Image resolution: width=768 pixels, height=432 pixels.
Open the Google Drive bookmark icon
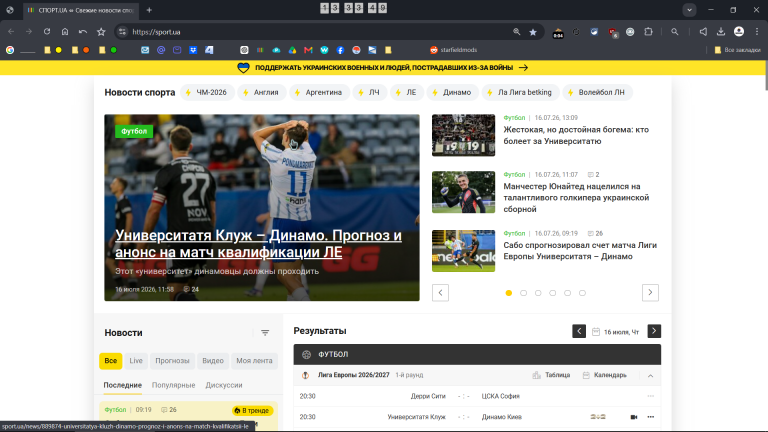click(x=292, y=50)
